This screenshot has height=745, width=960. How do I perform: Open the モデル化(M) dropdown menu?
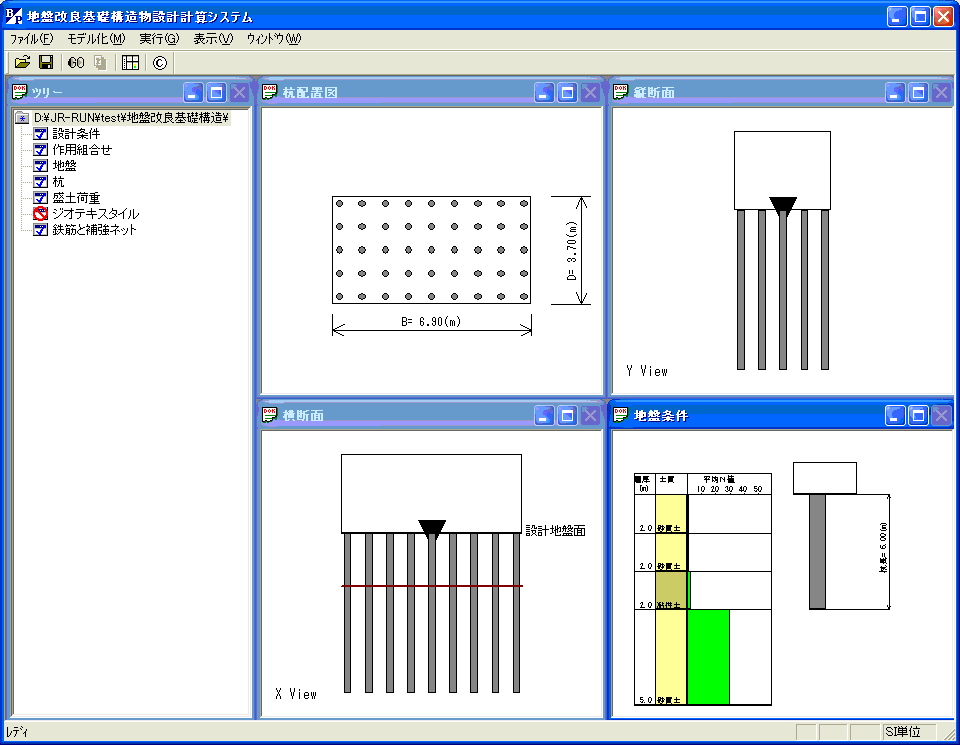click(96, 39)
